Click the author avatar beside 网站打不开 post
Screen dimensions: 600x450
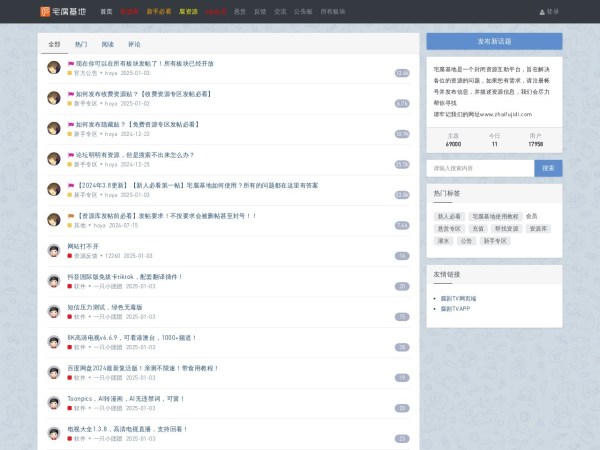[54, 250]
